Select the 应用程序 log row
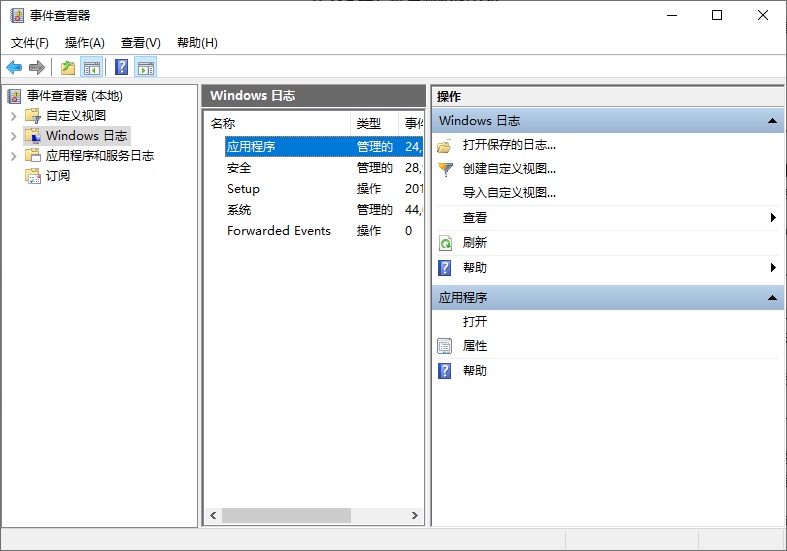787x551 pixels. click(324, 147)
